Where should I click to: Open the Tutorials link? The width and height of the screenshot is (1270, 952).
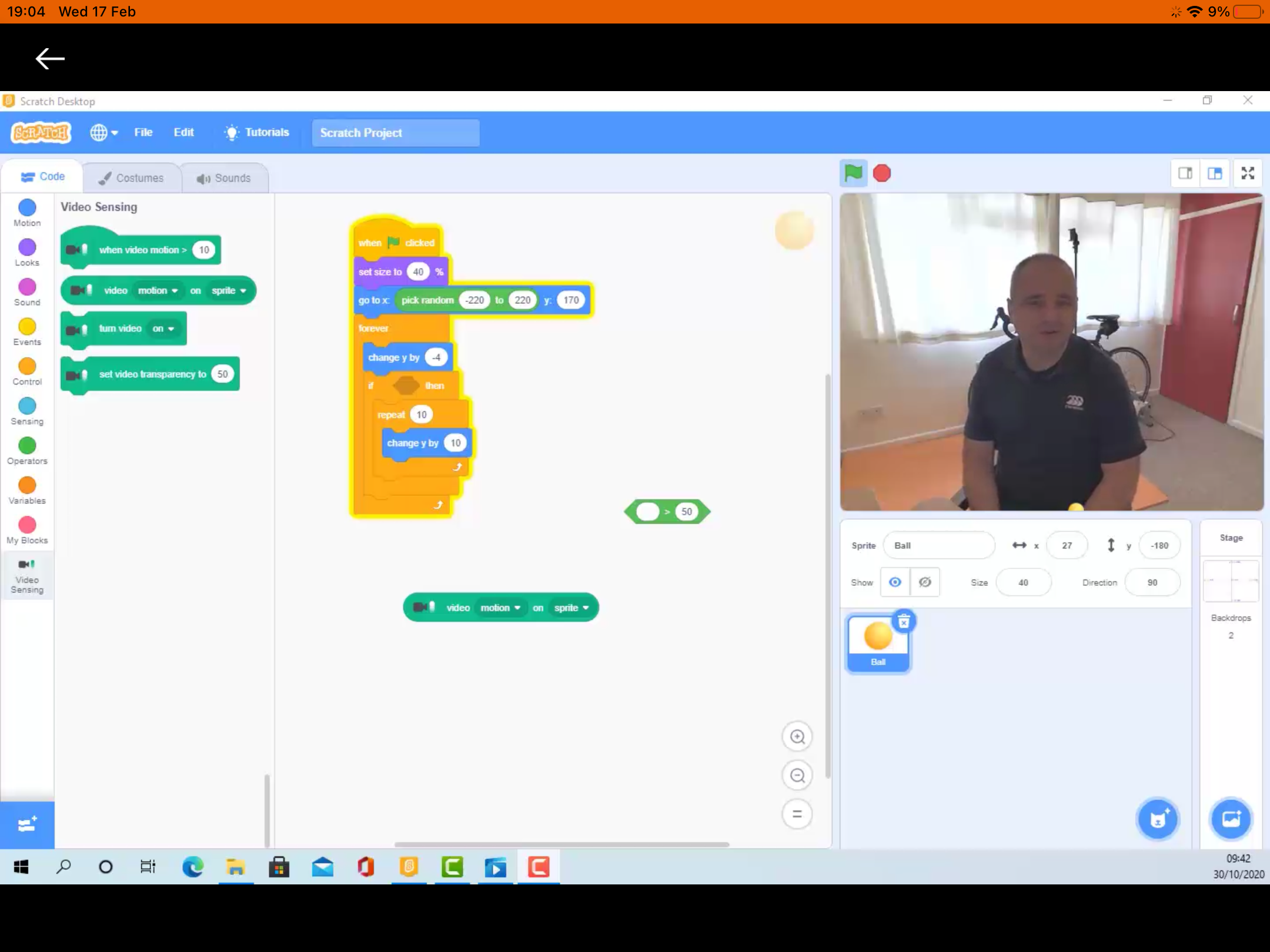(257, 133)
